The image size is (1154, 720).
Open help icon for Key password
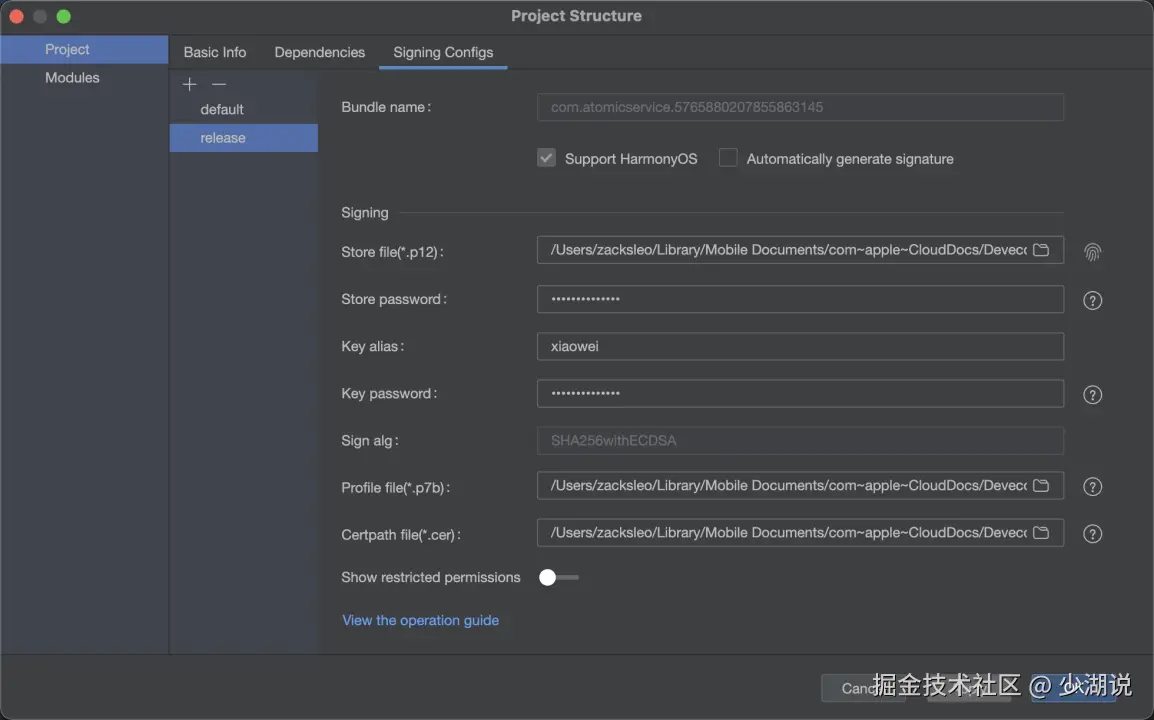(1093, 395)
